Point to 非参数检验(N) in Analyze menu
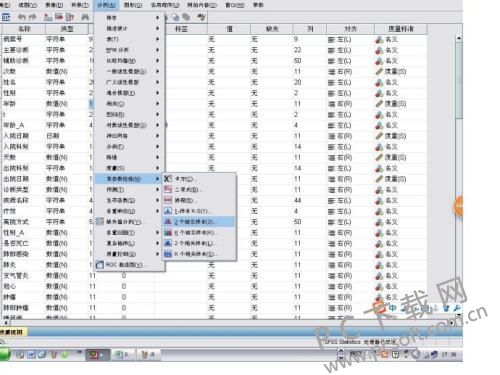Image resolution: width=500 pixels, height=375 pixels. point(129,179)
